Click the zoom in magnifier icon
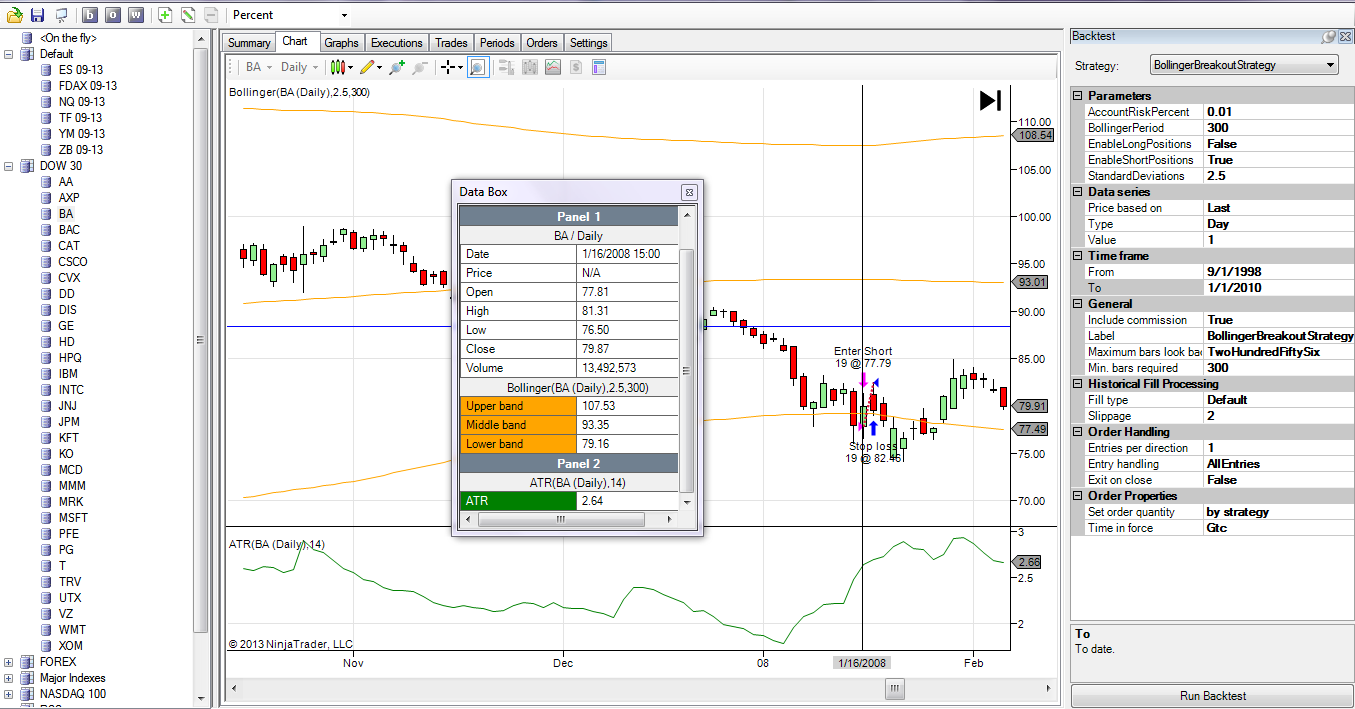Image resolution: width=1355 pixels, height=709 pixels. (397, 67)
